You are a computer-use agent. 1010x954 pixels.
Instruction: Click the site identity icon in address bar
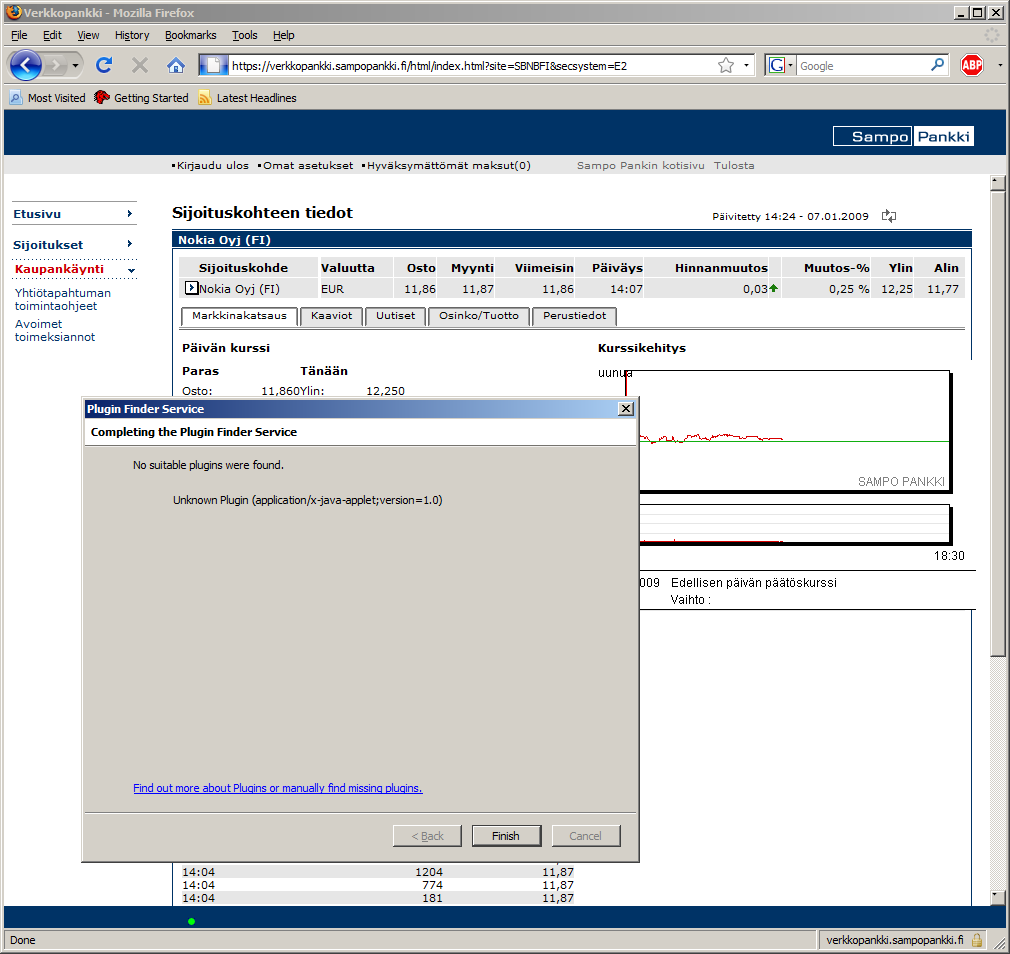[213, 65]
